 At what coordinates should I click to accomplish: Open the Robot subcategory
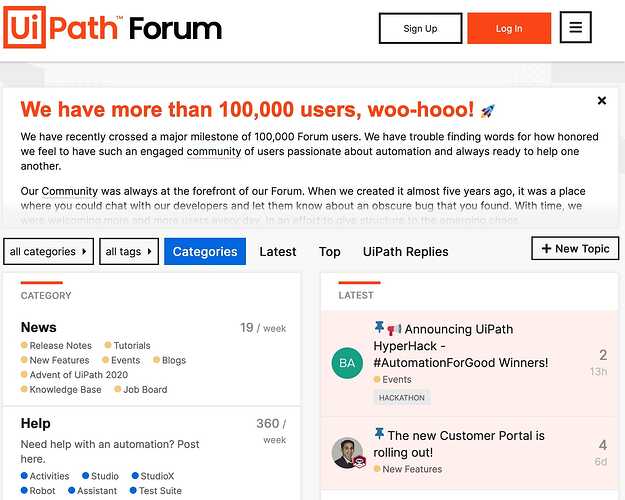pos(38,491)
